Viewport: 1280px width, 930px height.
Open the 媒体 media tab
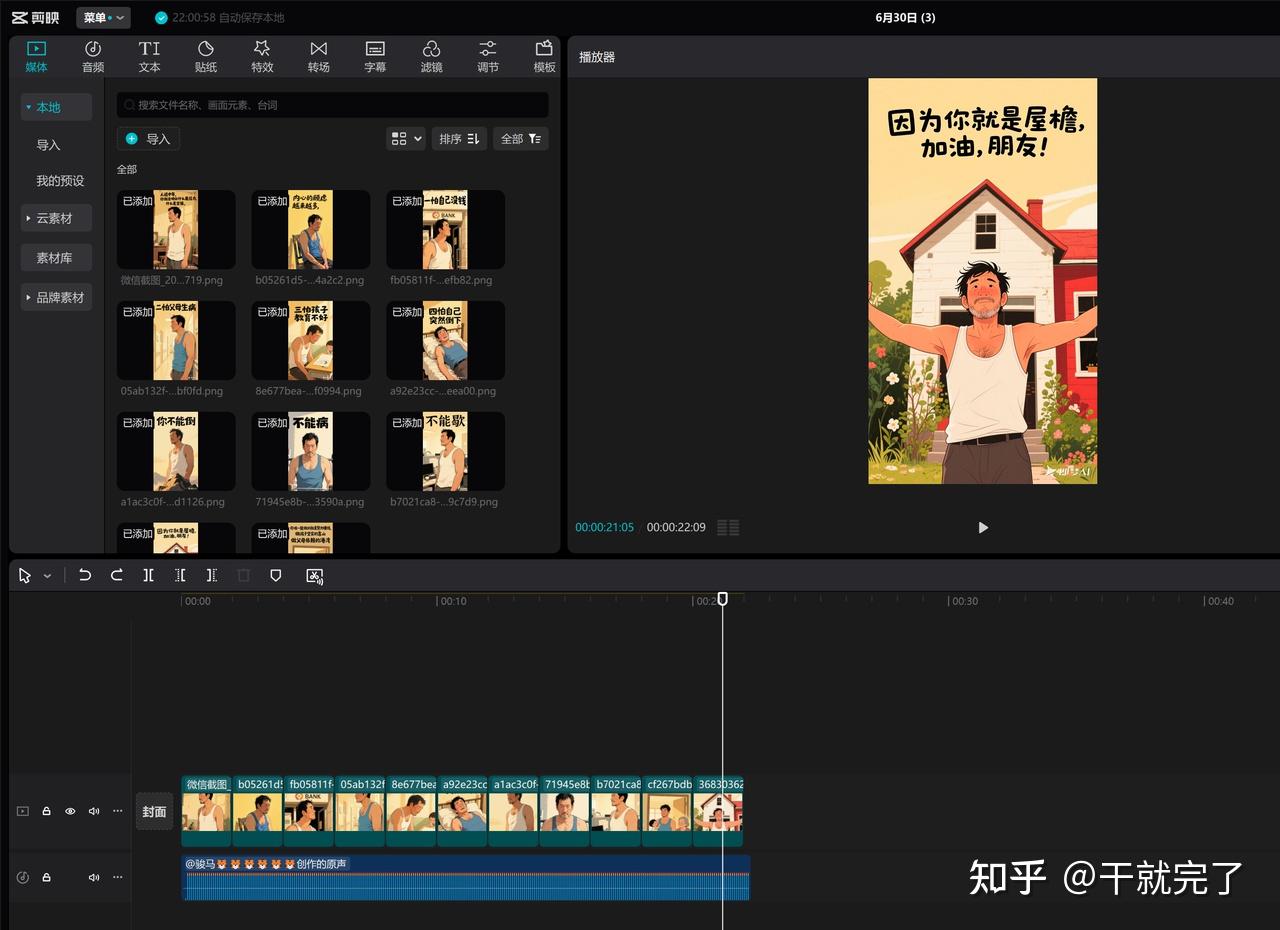pyautogui.click(x=36, y=57)
